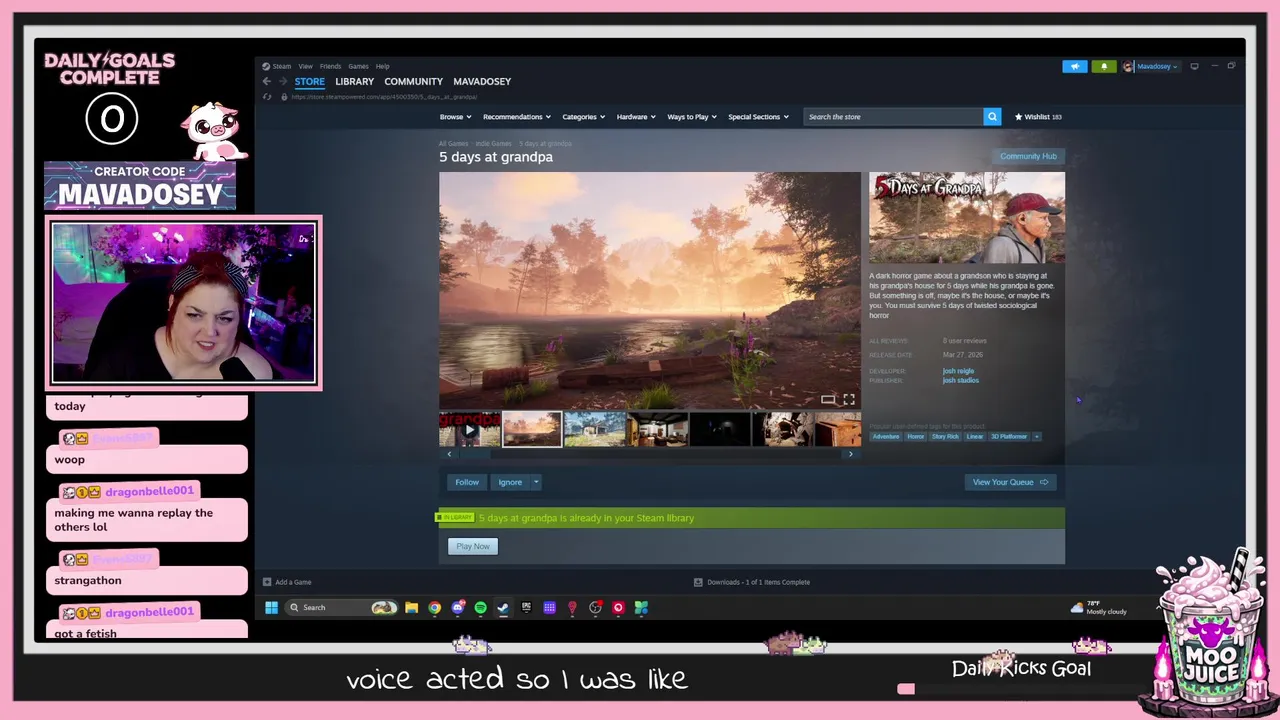The image size is (1280, 720).
Task: Expand the Ways to Play dropdown
Action: pos(692,117)
